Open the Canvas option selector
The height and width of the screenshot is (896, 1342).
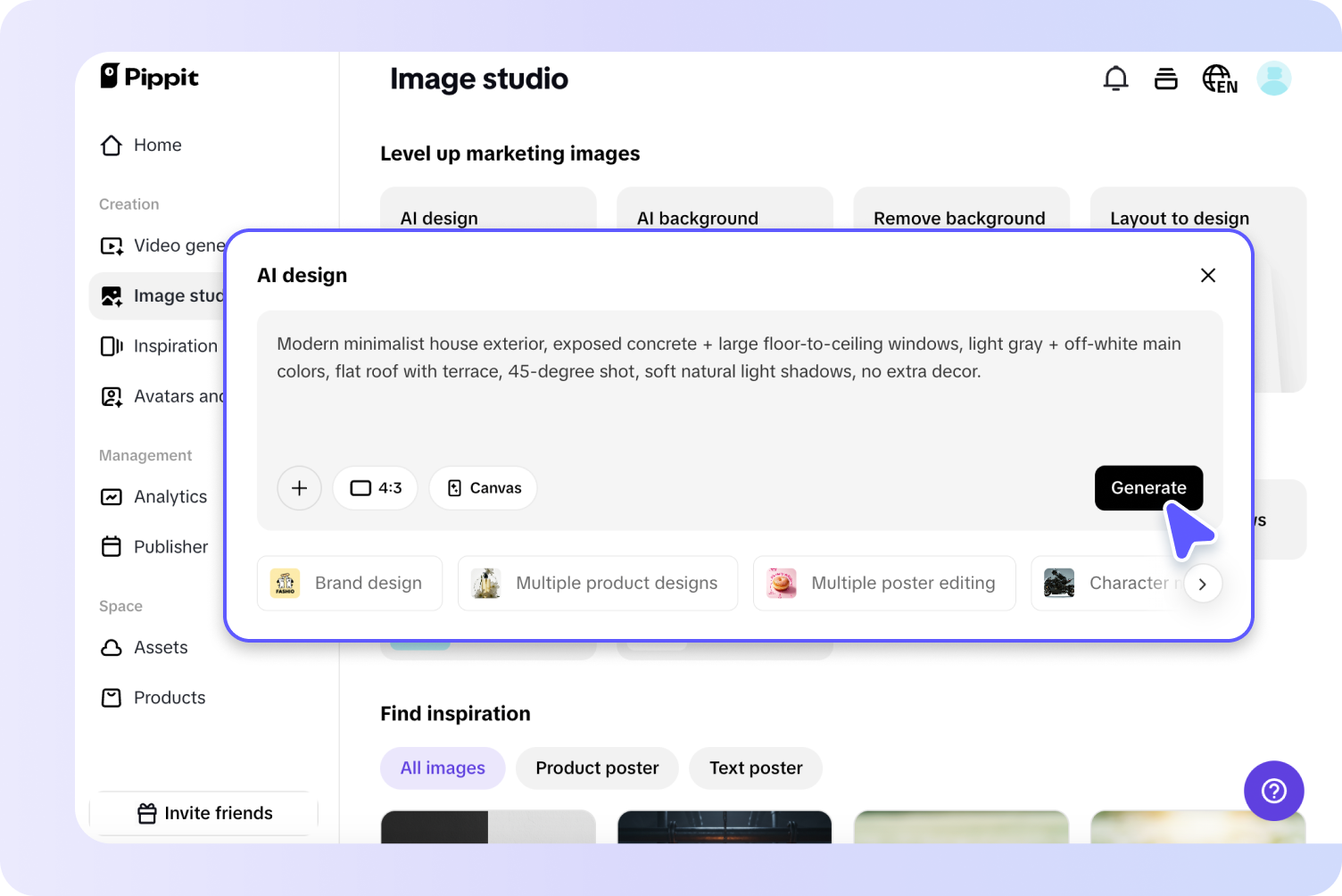click(x=483, y=488)
